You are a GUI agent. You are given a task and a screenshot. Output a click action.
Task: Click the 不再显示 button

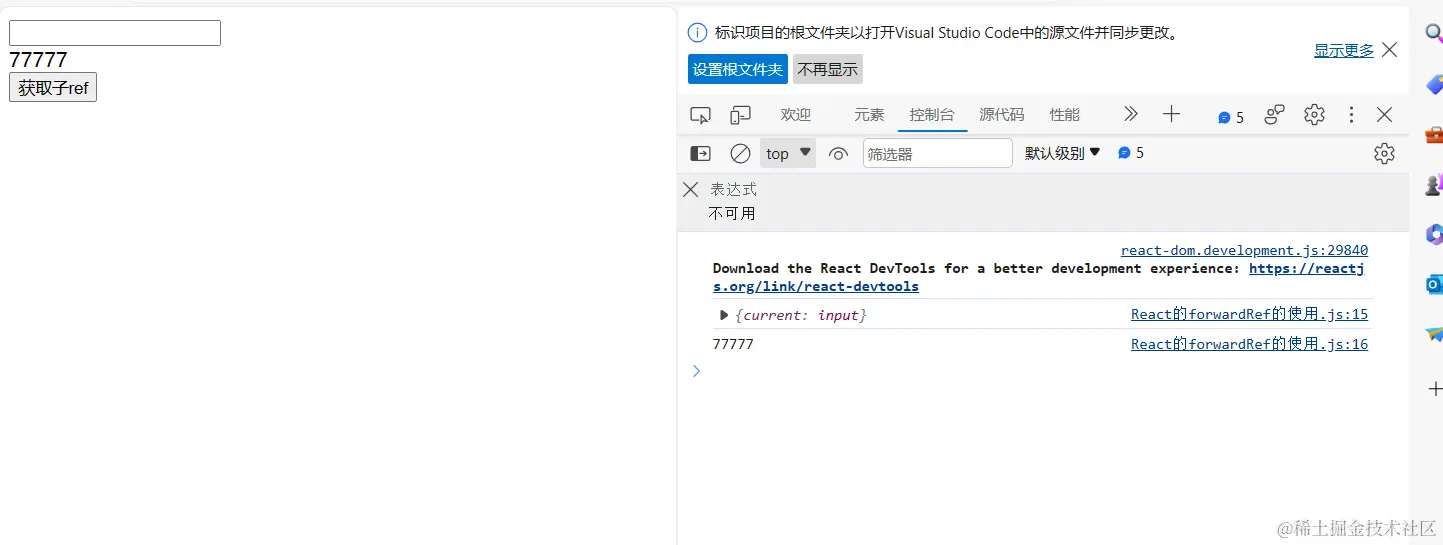click(828, 69)
